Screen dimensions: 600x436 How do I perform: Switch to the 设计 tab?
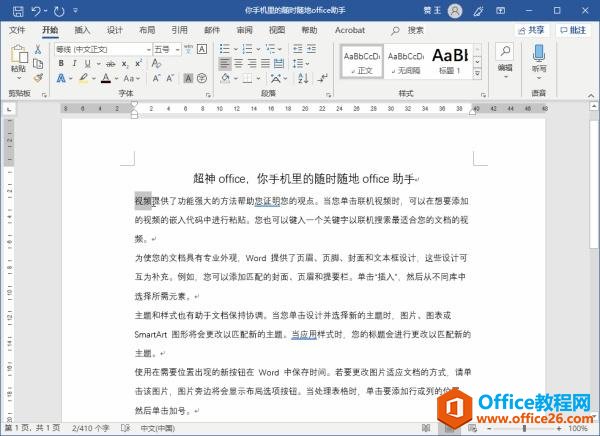[x=114, y=30]
